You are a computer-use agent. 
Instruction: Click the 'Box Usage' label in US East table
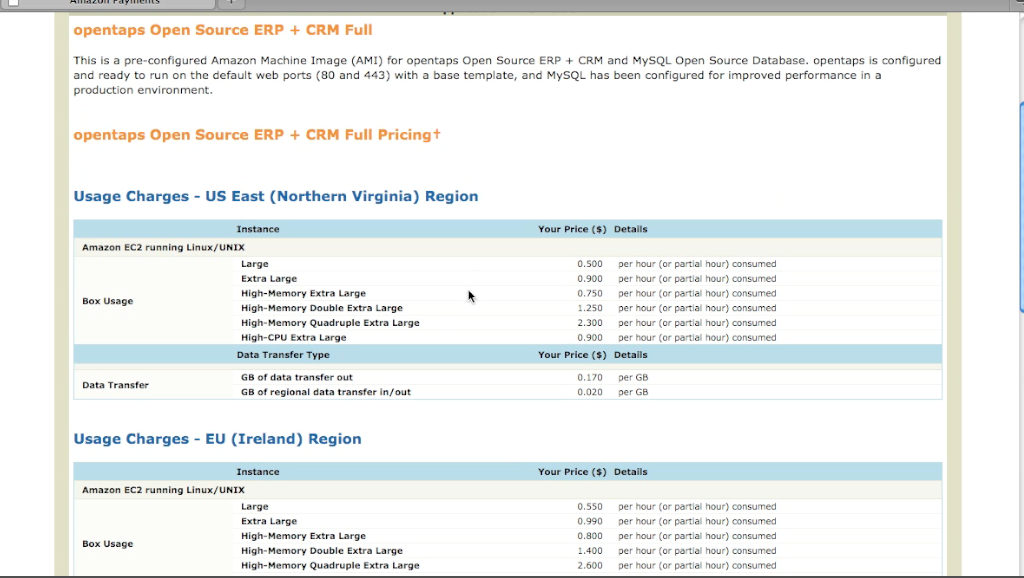[108, 301]
